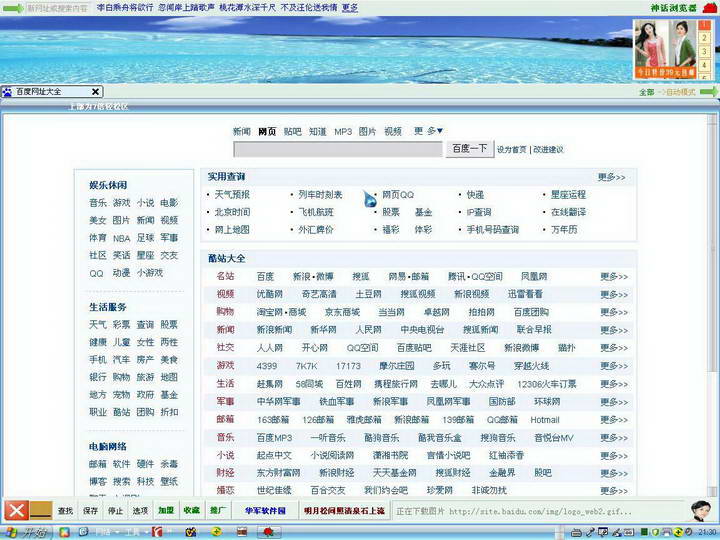Click the colorful square icon next to Start

(x=64, y=533)
